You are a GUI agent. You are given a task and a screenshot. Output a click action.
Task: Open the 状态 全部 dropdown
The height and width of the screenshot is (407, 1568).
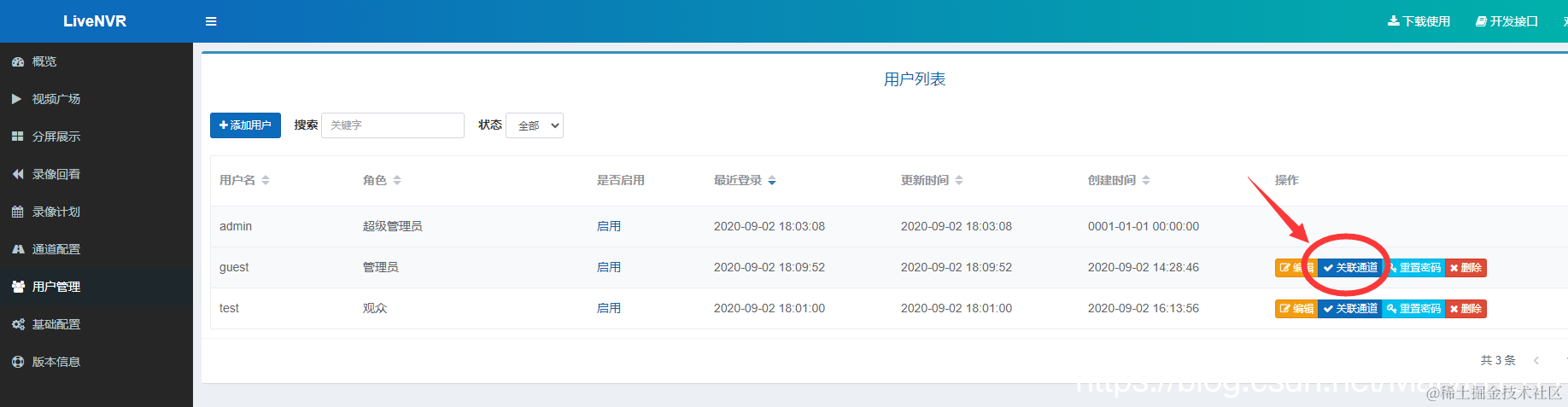(535, 125)
